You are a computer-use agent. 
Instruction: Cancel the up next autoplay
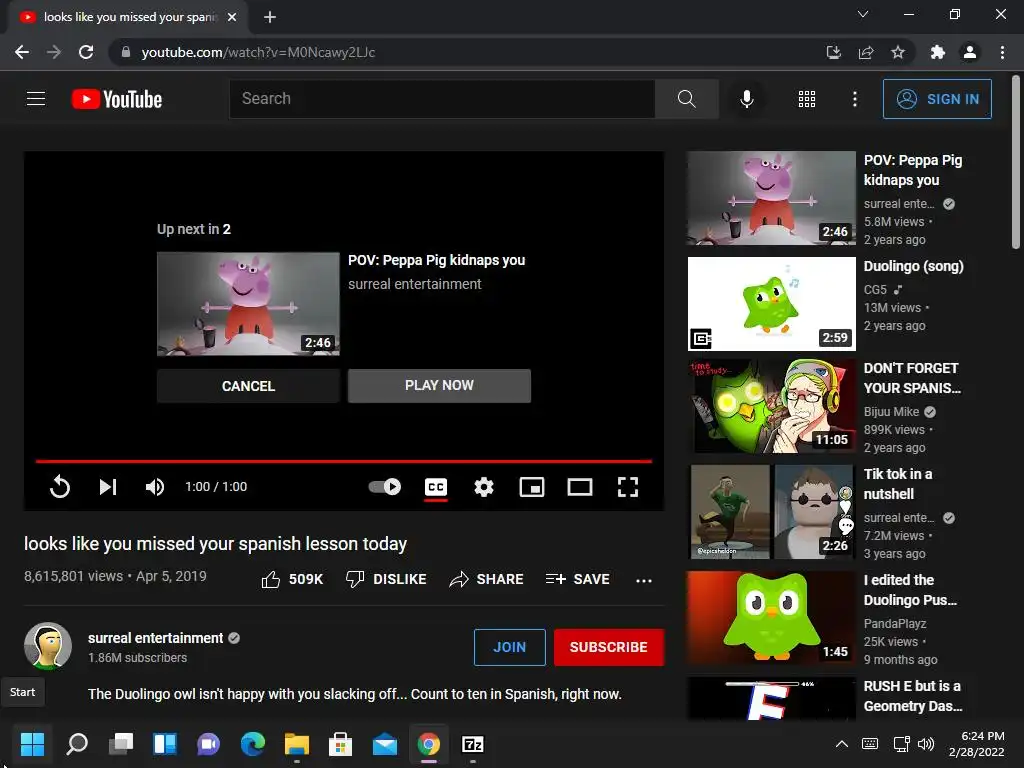248,386
